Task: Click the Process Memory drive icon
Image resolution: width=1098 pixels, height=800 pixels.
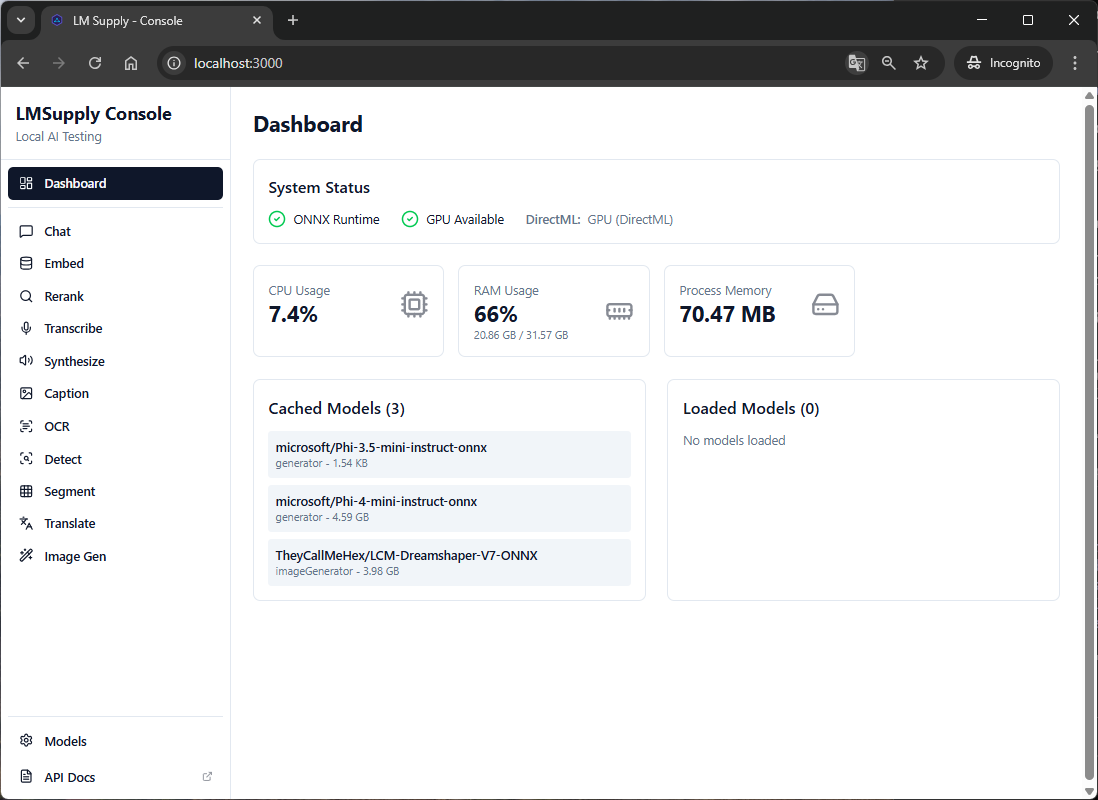Action: (825, 305)
